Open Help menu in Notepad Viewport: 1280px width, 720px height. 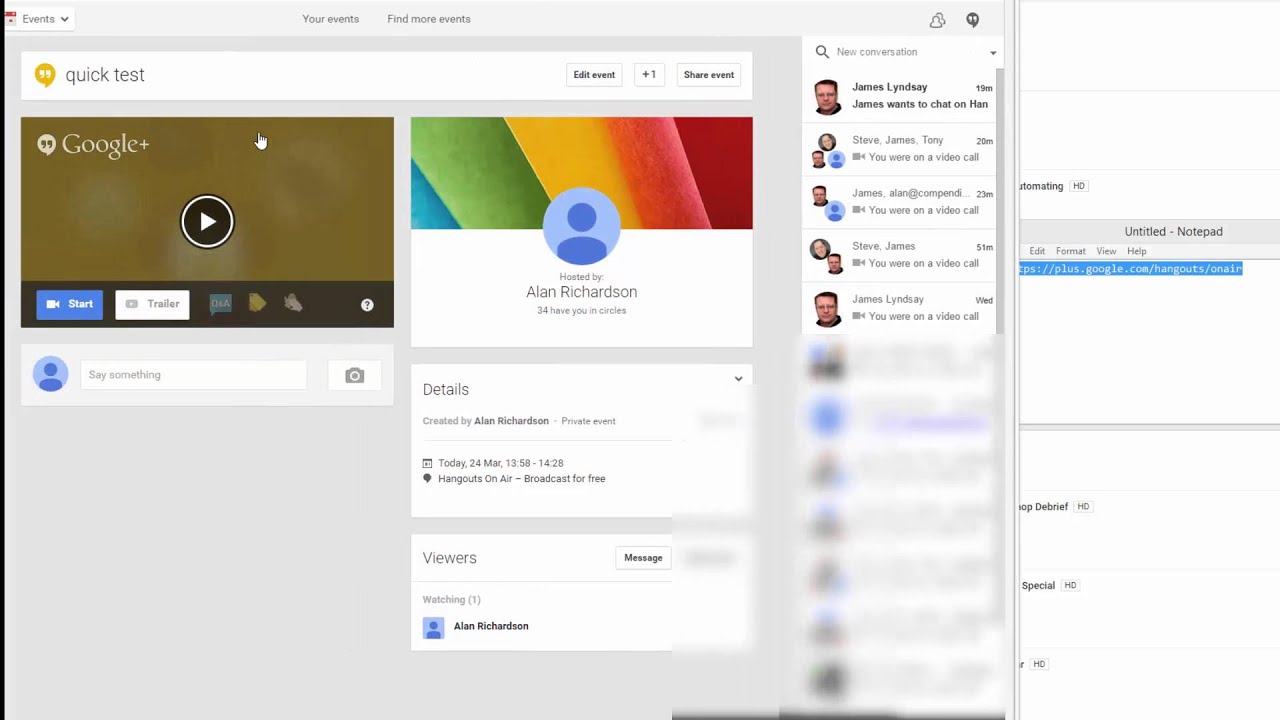(x=1136, y=251)
